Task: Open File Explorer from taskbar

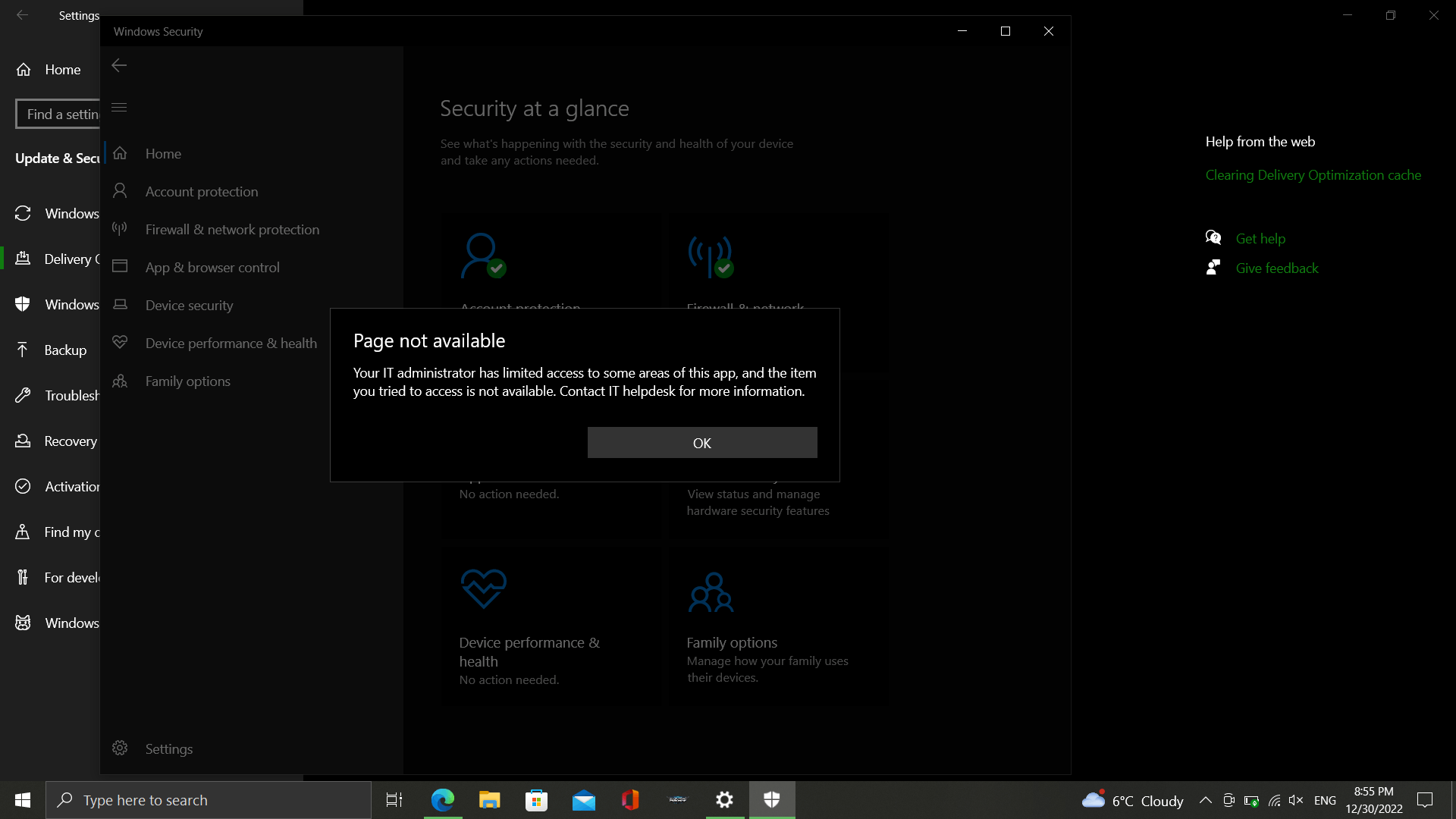Action: [490, 800]
